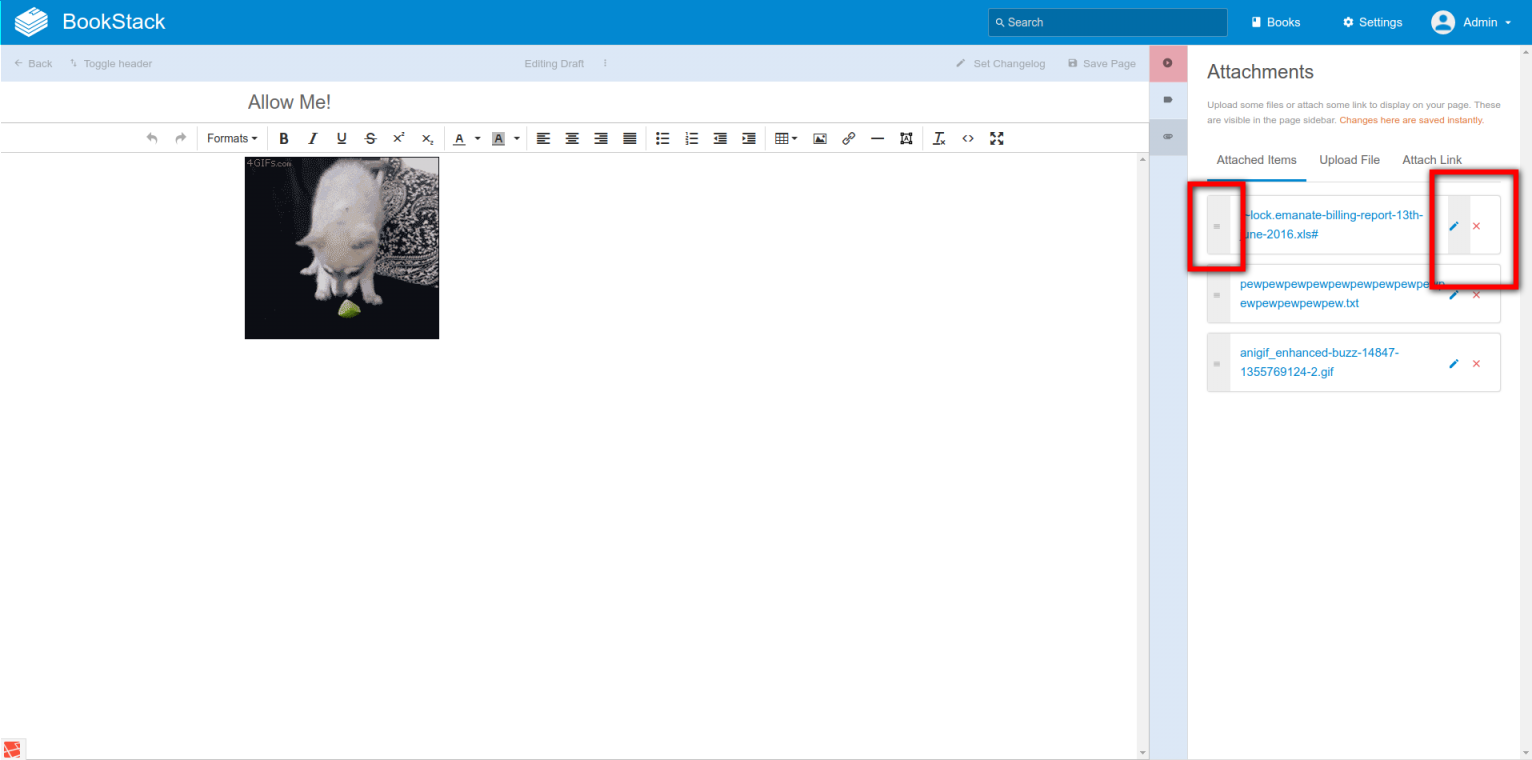The height and width of the screenshot is (760, 1532).
Task: Expand the editor to fullscreen mode
Action: [996, 138]
